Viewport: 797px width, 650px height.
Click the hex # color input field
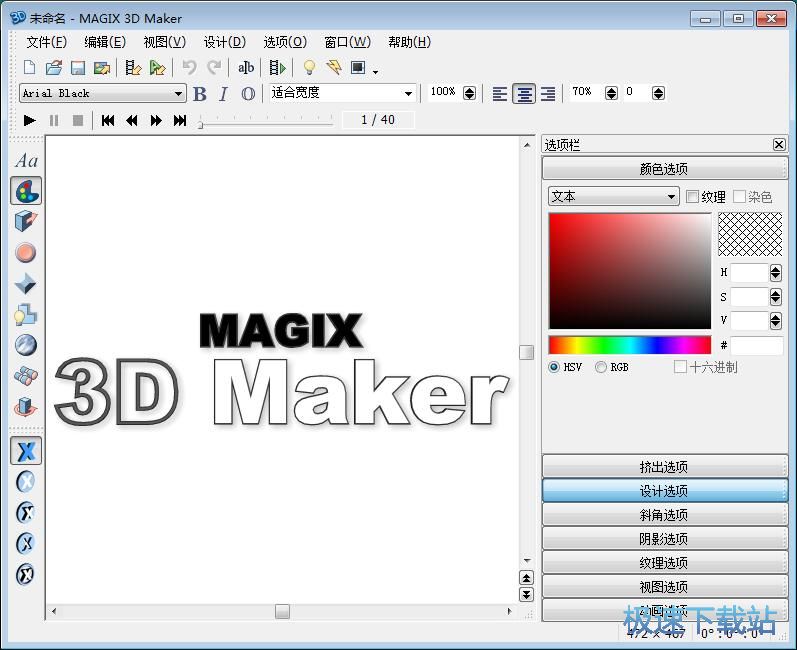click(757, 346)
